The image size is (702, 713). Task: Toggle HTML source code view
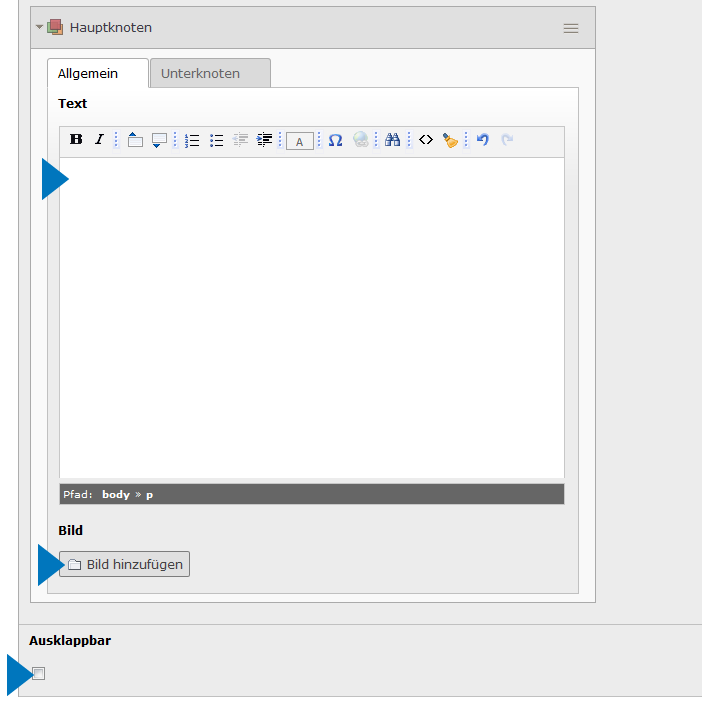point(426,140)
